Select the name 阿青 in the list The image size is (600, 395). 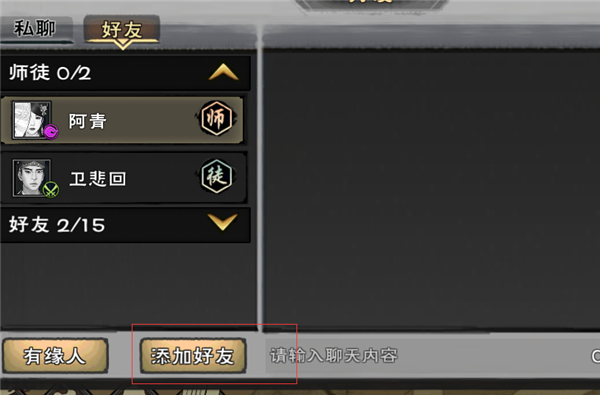(88, 121)
